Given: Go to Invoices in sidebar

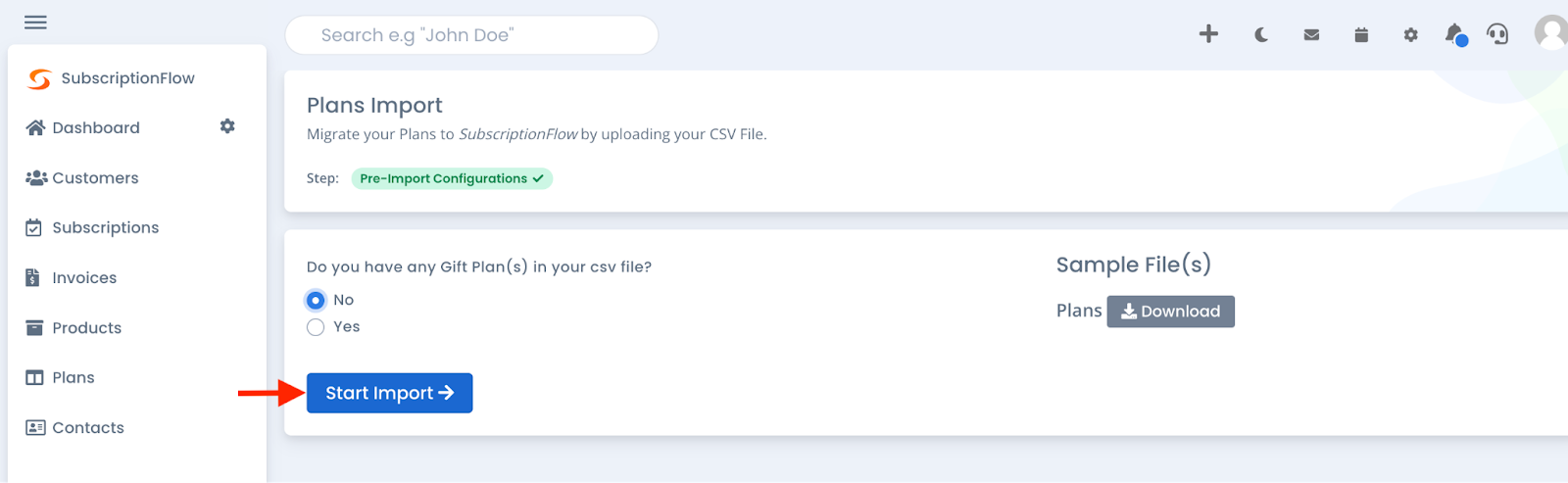Looking at the screenshot, I should point(71,277).
